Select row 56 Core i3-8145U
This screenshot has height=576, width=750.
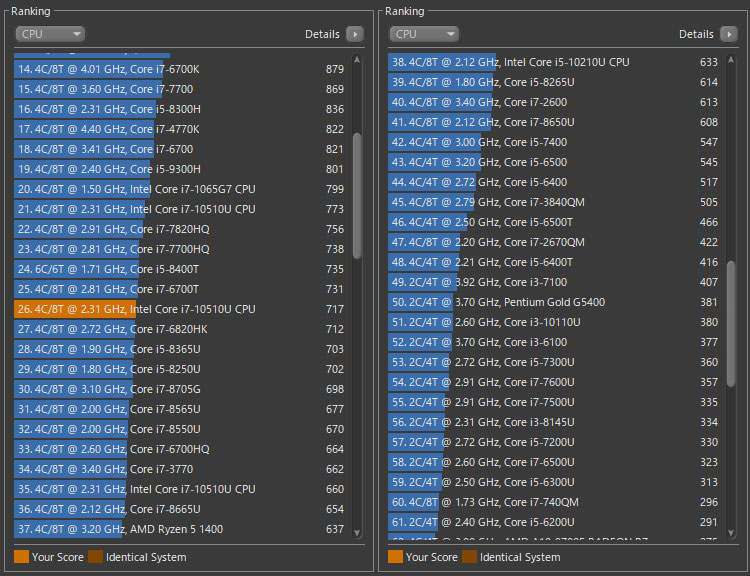tap(555, 422)
